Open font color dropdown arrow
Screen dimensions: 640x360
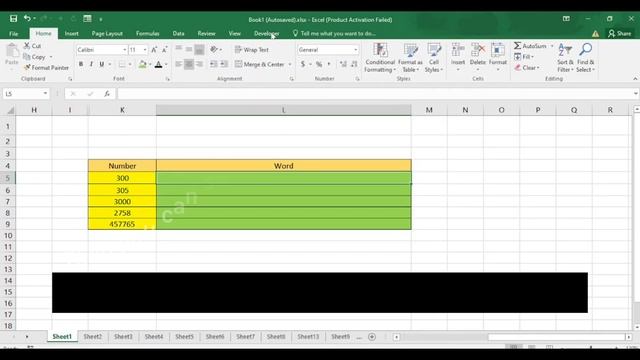167,64
